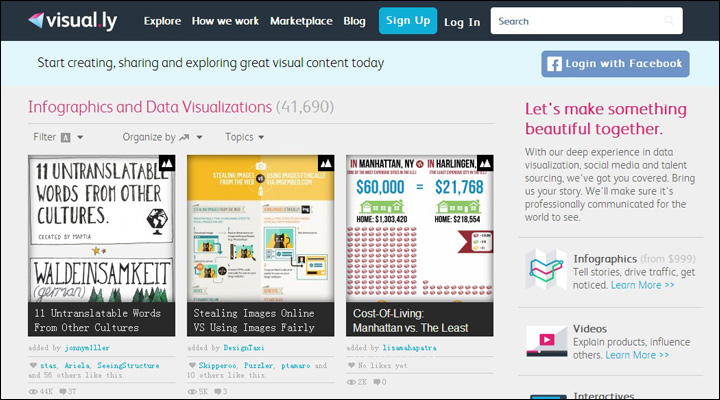Open the Cost-Of-Living Manhattan thumbnail
This screenshot has width=720, height=400.
pos(420,228)
